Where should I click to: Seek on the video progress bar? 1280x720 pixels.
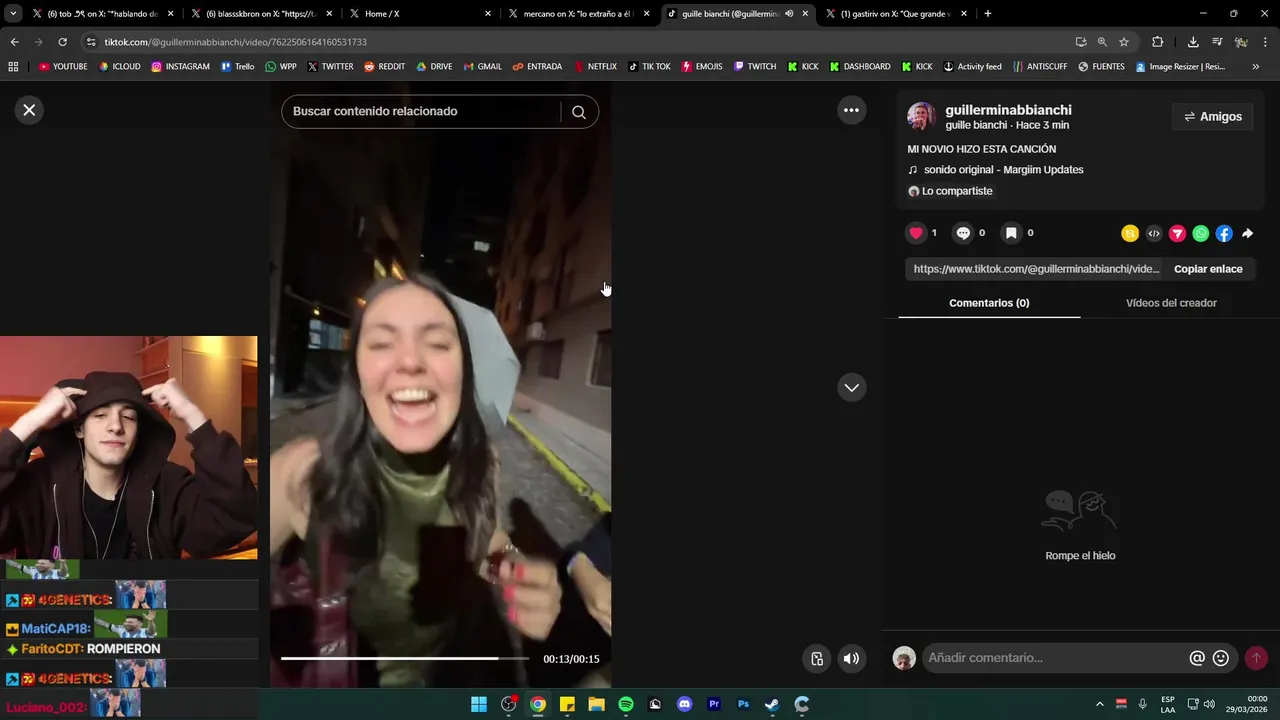pyautogui.click(x=405, y=658)
